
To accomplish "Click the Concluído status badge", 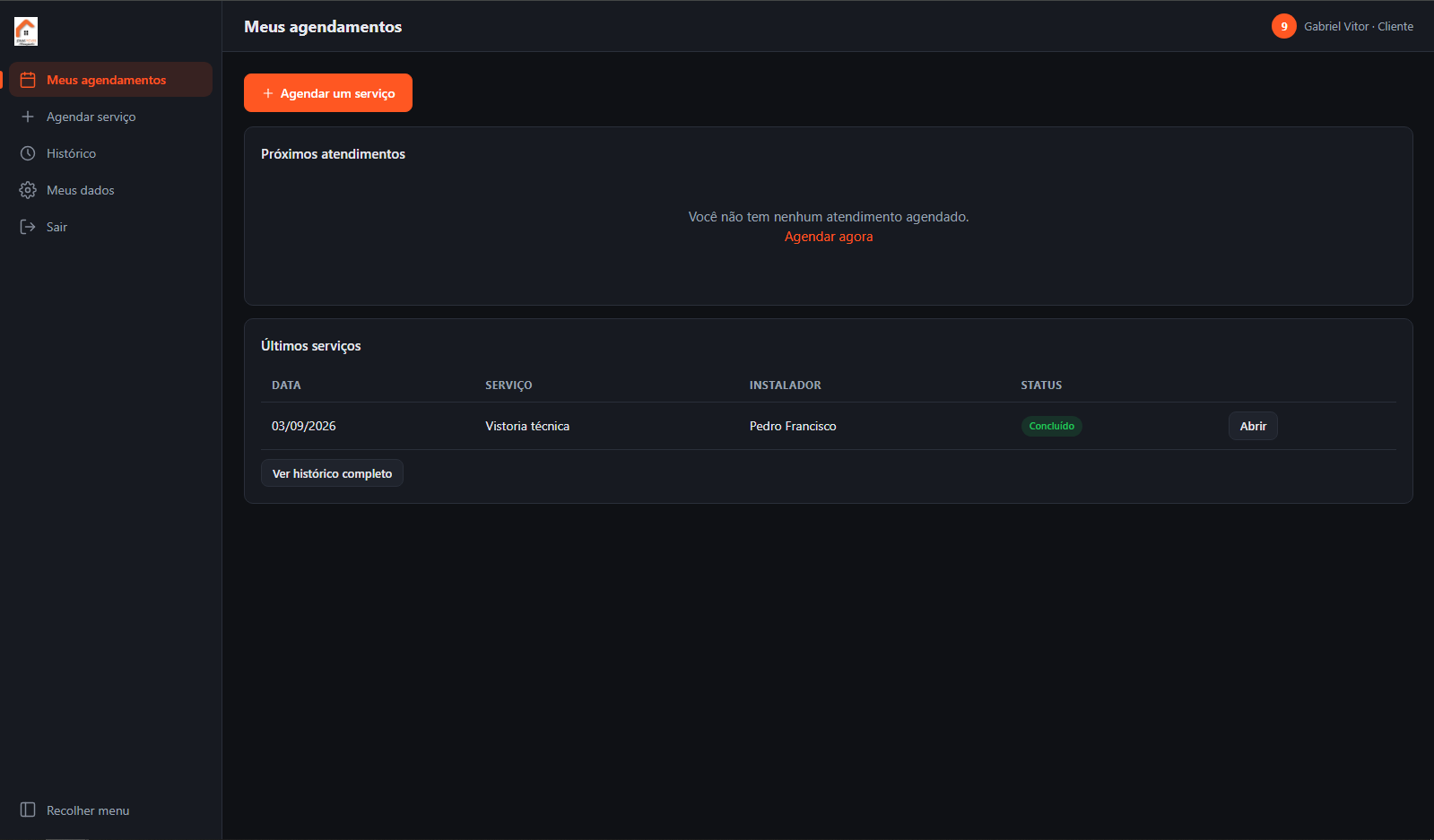I will click(1052, 426).
